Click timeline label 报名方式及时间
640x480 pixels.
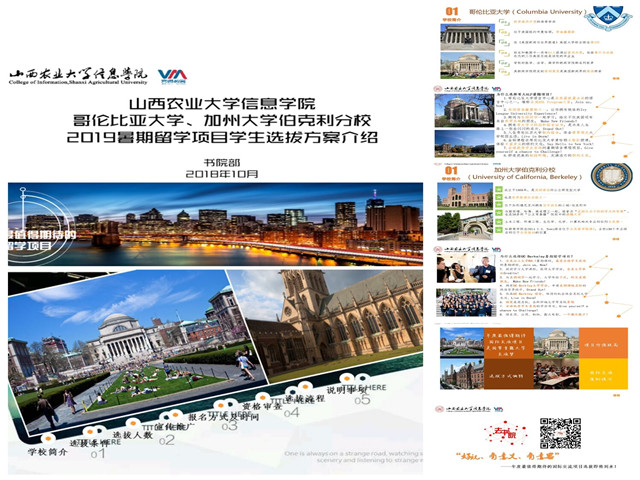pos(223,417)
